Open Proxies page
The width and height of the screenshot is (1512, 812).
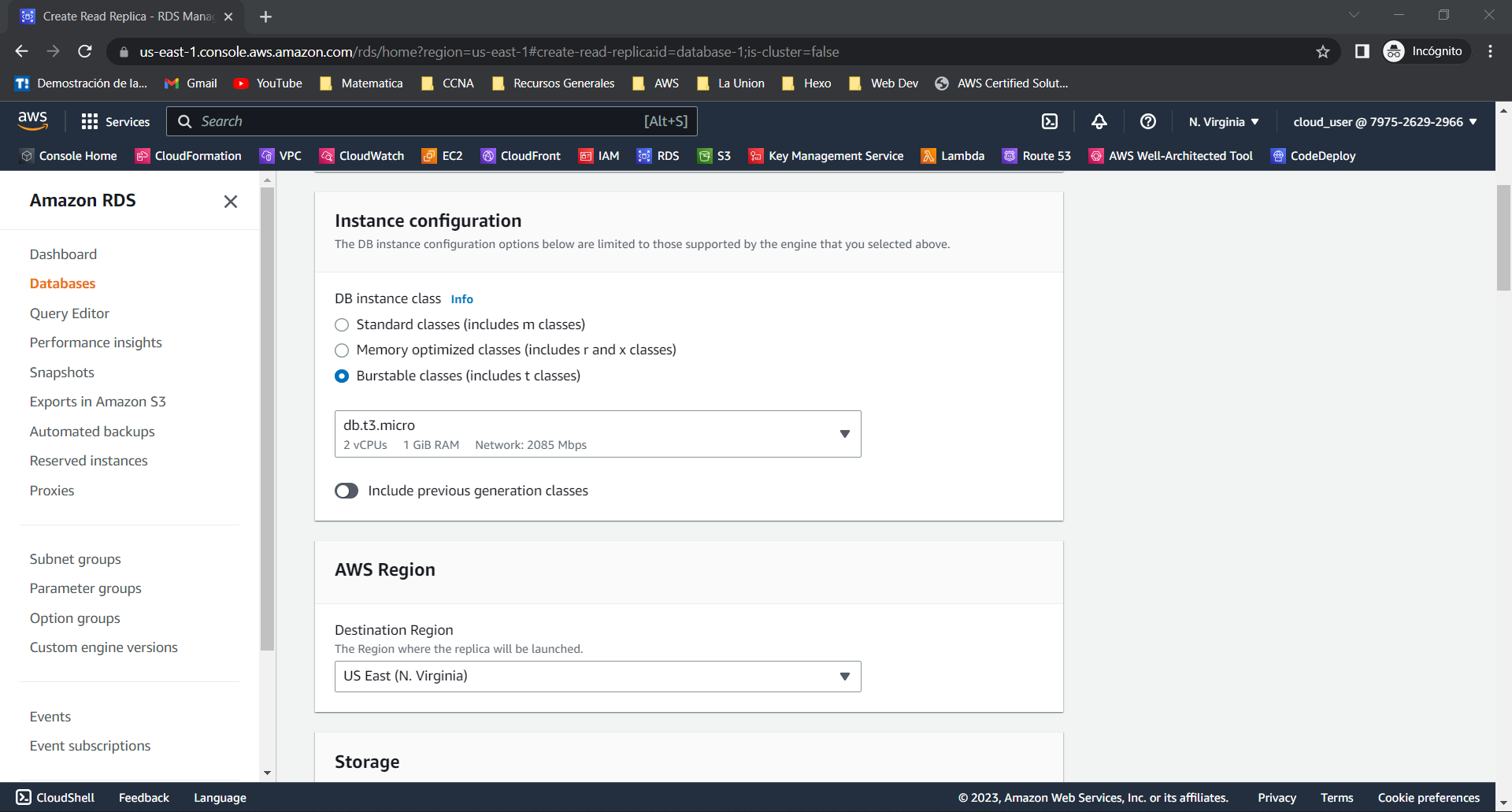tap(52, 491)
